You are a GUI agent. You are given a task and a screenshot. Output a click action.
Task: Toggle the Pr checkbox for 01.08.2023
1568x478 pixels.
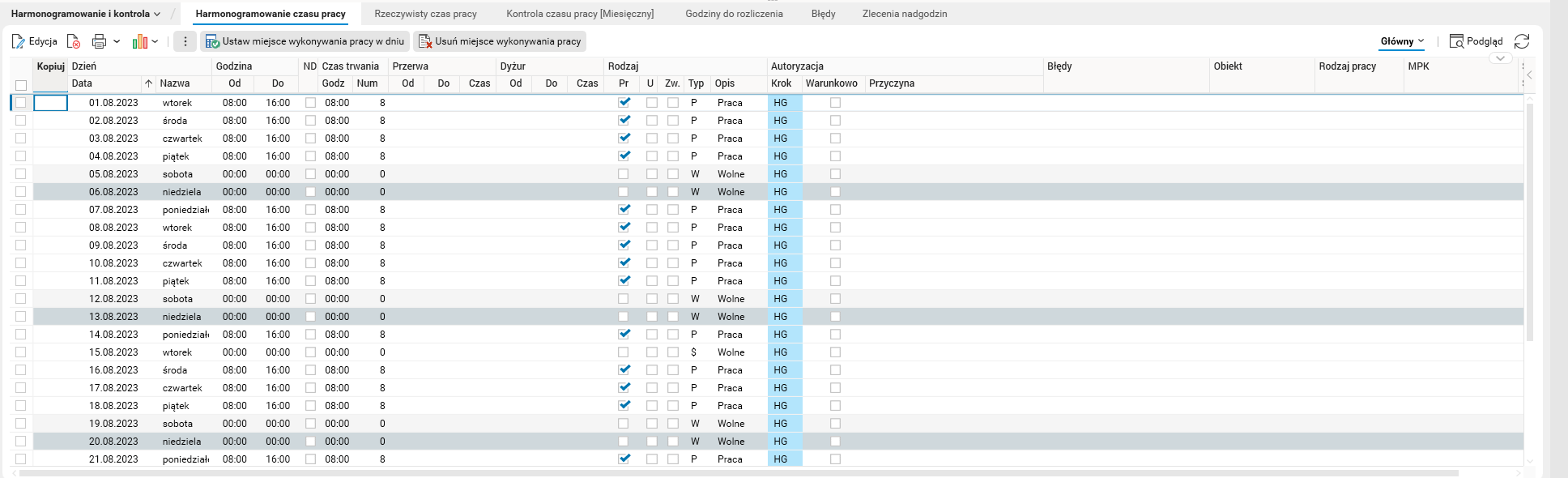(624, 103)
